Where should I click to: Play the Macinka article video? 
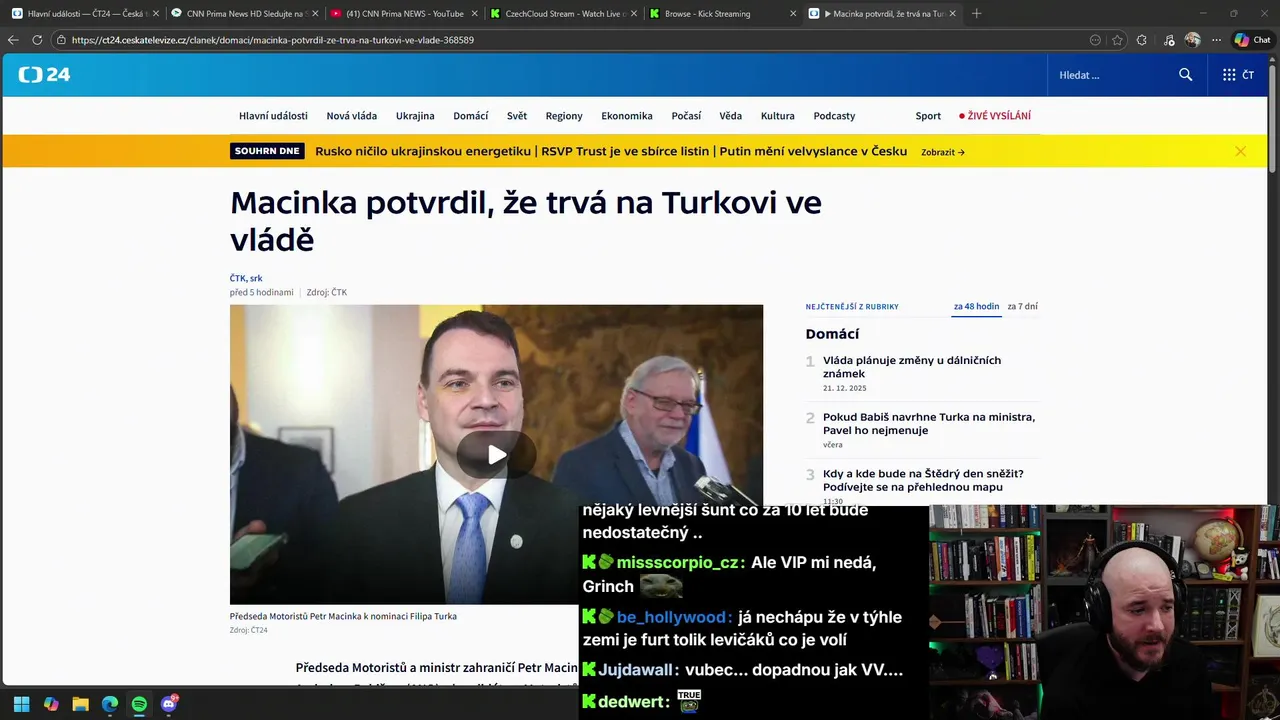coord(496,455)
